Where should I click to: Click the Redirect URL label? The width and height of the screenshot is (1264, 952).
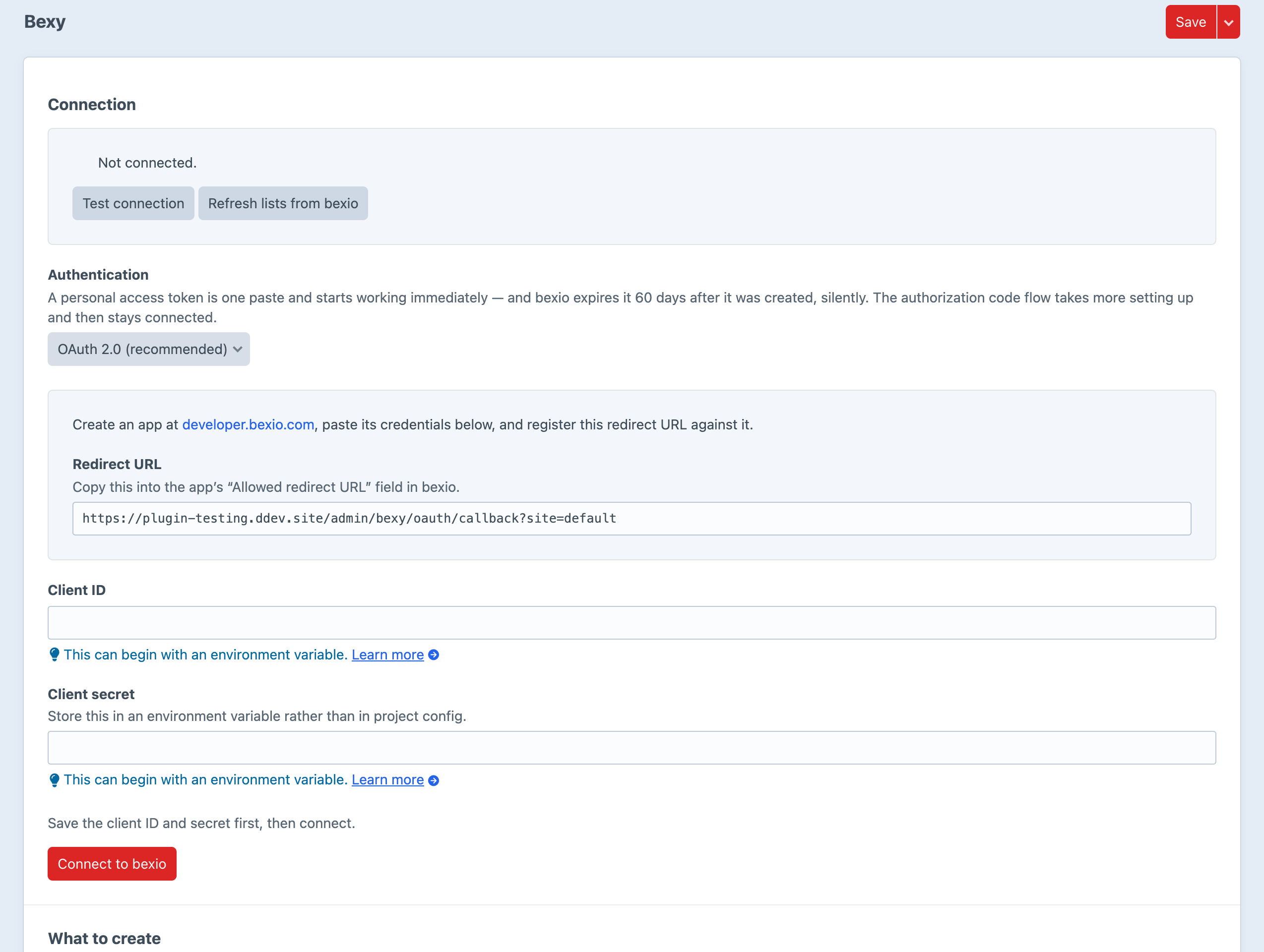point(117,464)
